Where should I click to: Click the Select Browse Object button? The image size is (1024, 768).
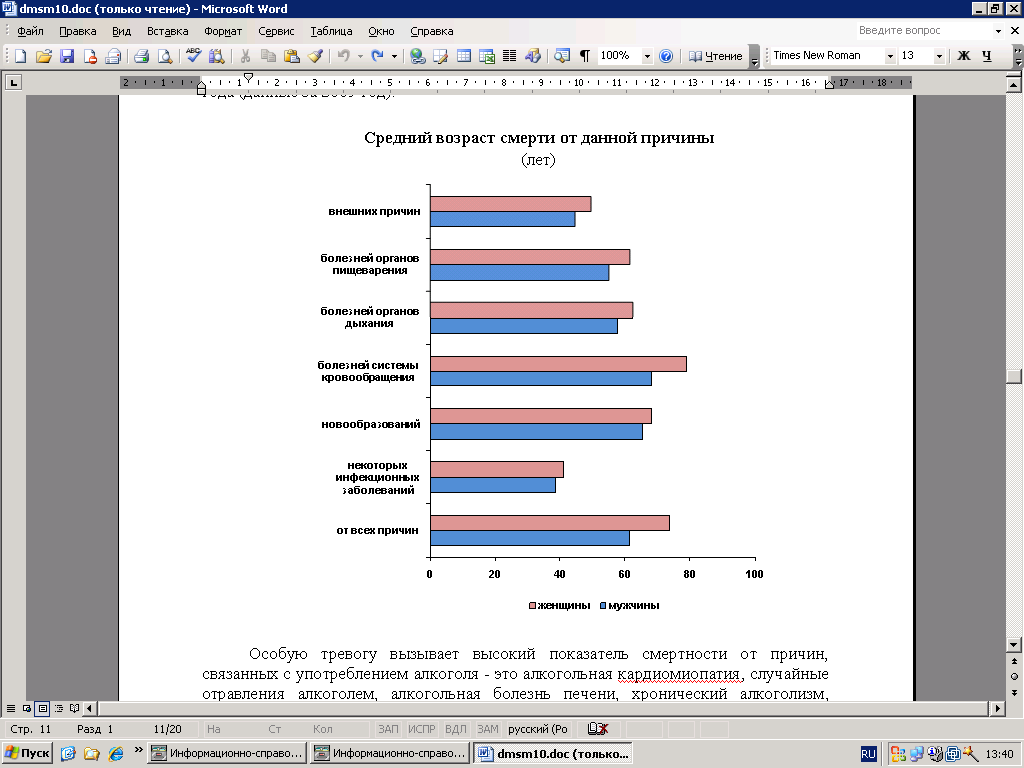point(1014,677)
